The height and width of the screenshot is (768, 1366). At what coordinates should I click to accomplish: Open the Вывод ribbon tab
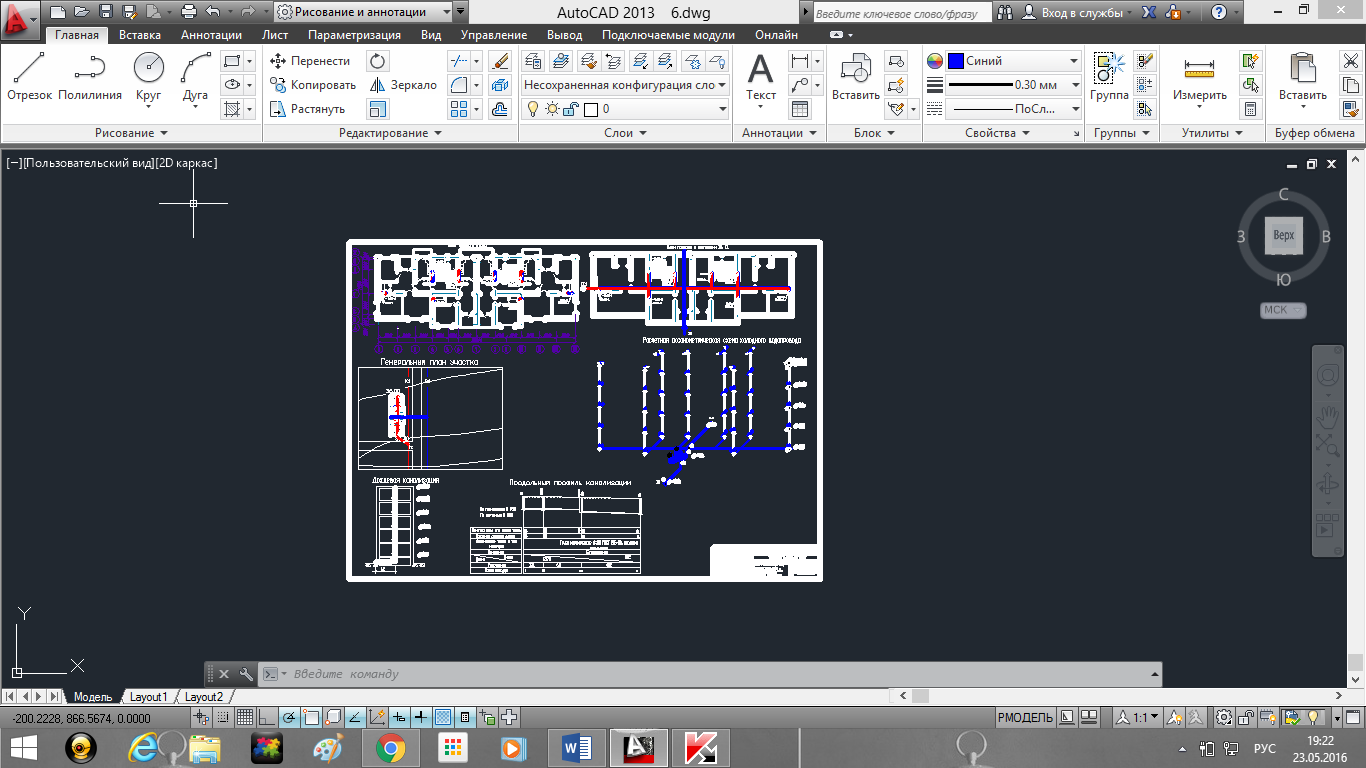(x=564, y=35)
